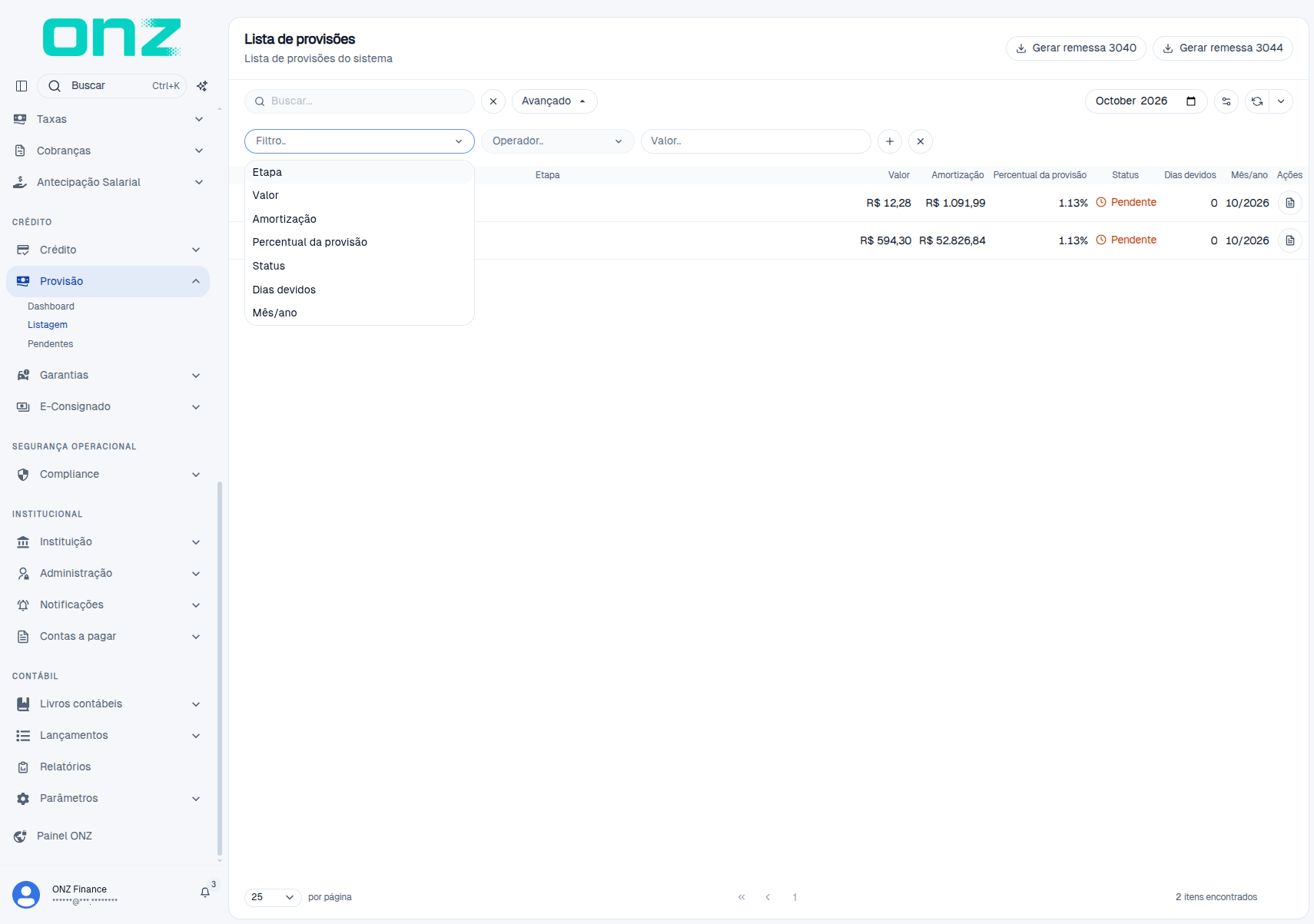1314x924 pixels.
Task: Open refresh options dropdown arrow
Action: pos(1281,101)
